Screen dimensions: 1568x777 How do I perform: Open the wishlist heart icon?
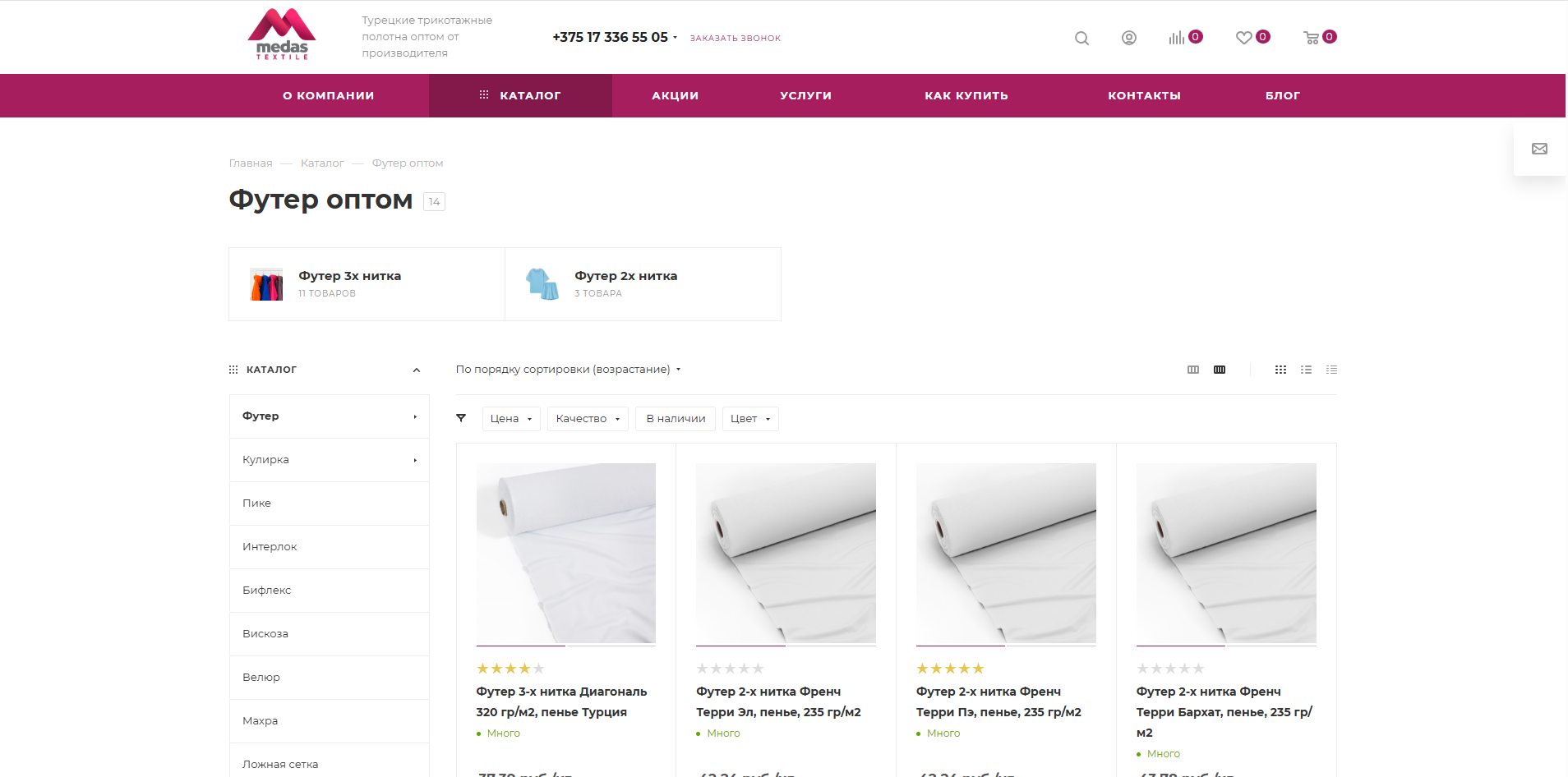tap(1244, 38)
